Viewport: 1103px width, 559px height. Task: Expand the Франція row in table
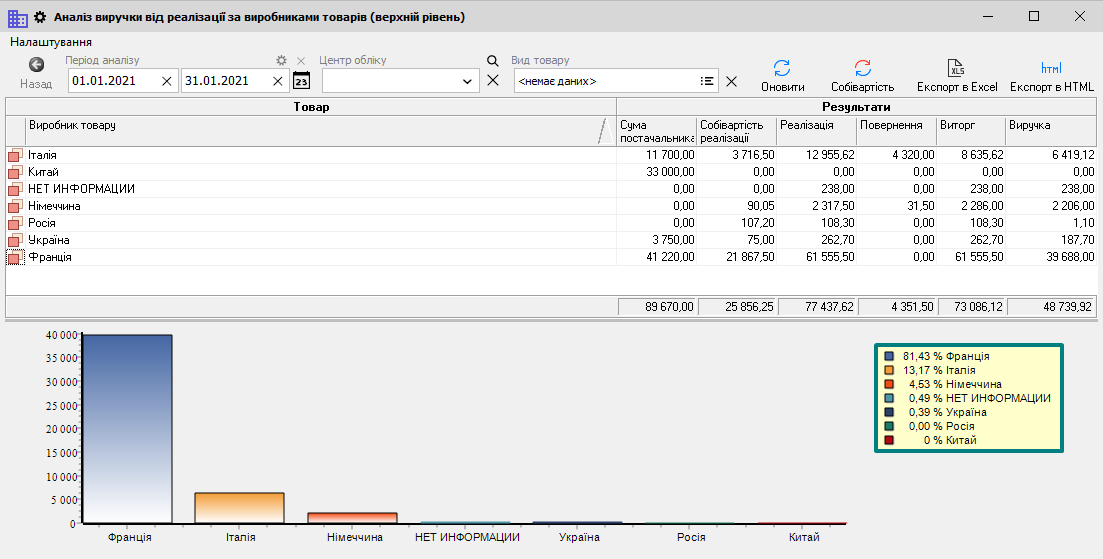14,258
